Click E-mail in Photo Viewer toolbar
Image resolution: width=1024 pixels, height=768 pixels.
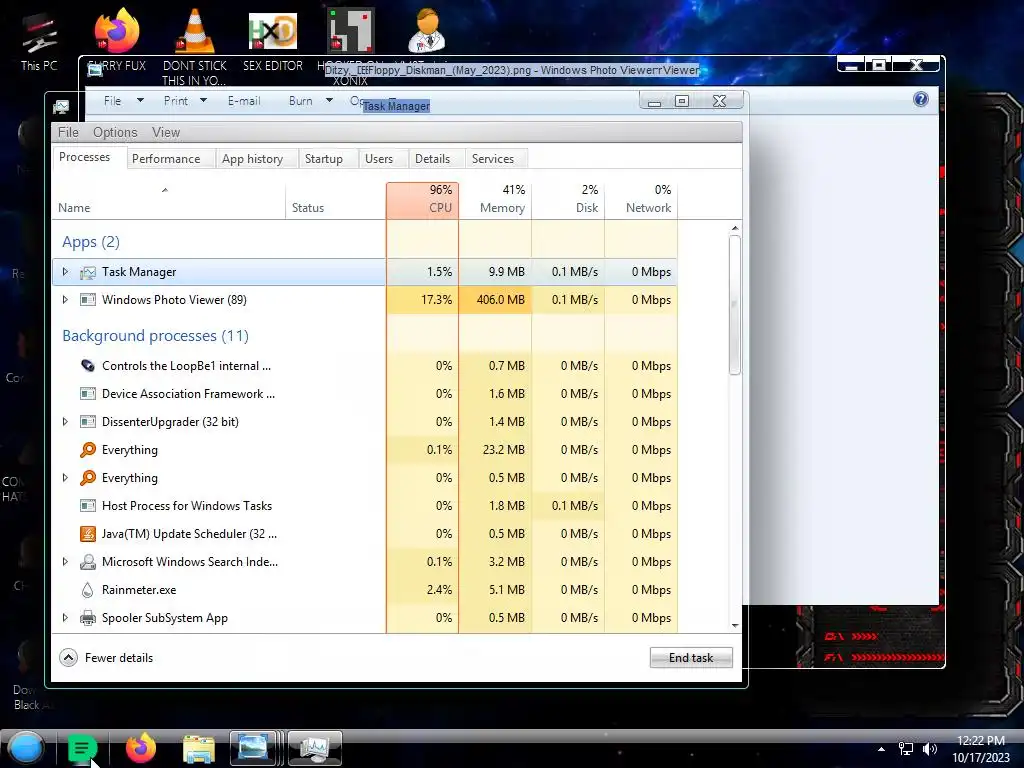tap(244, 101)
